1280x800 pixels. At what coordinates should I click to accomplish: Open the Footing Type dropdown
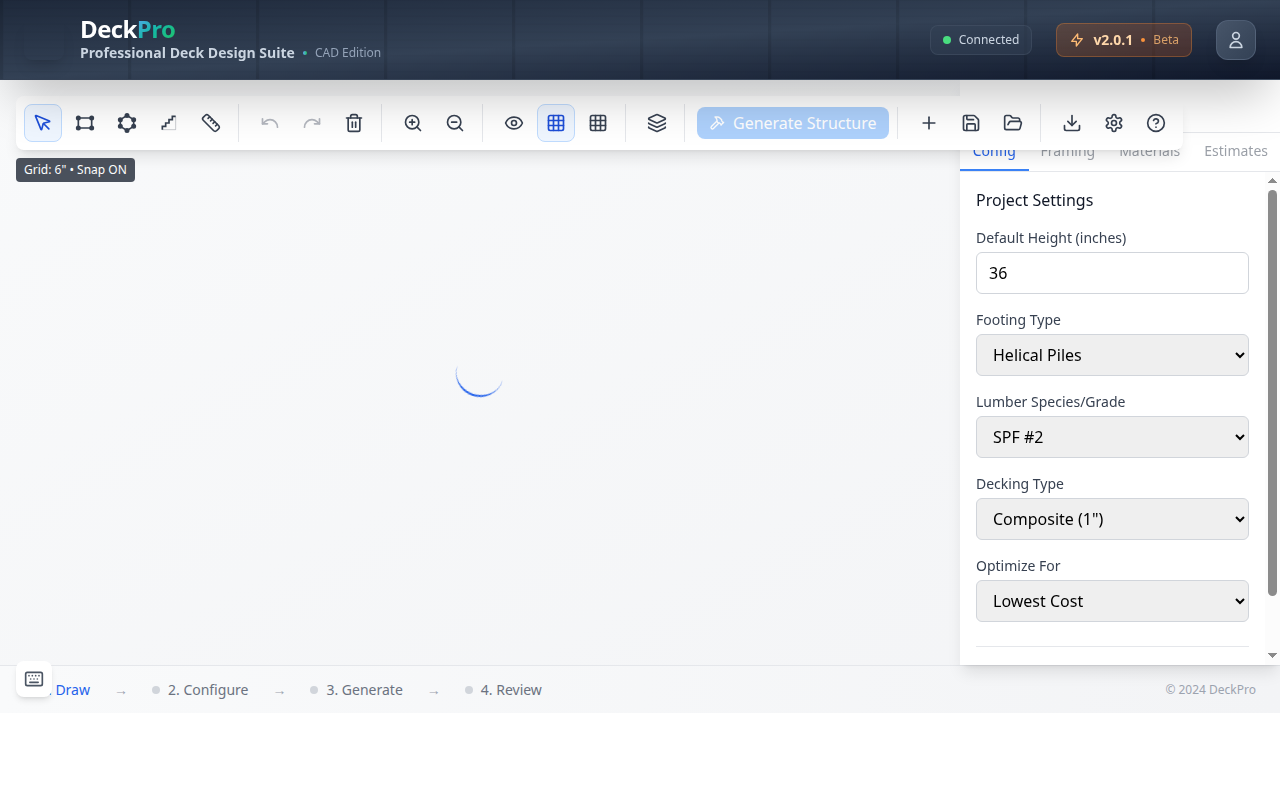point(1112,355)
